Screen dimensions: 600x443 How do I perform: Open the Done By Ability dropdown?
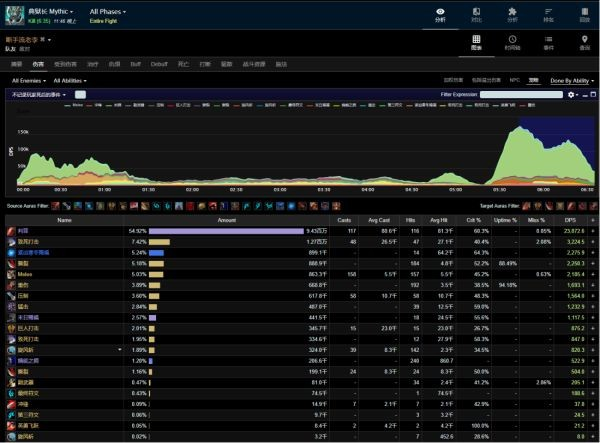pos(572,81)
